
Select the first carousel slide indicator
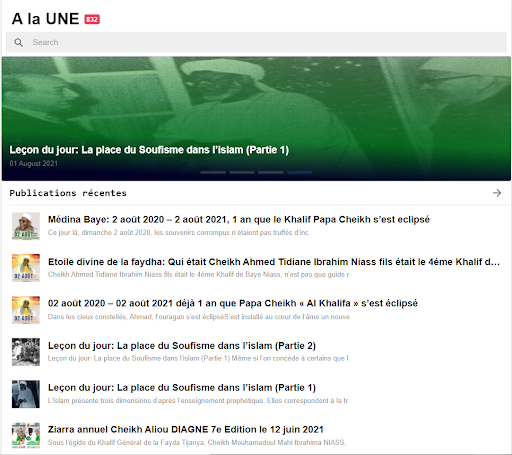pos(213,172)
